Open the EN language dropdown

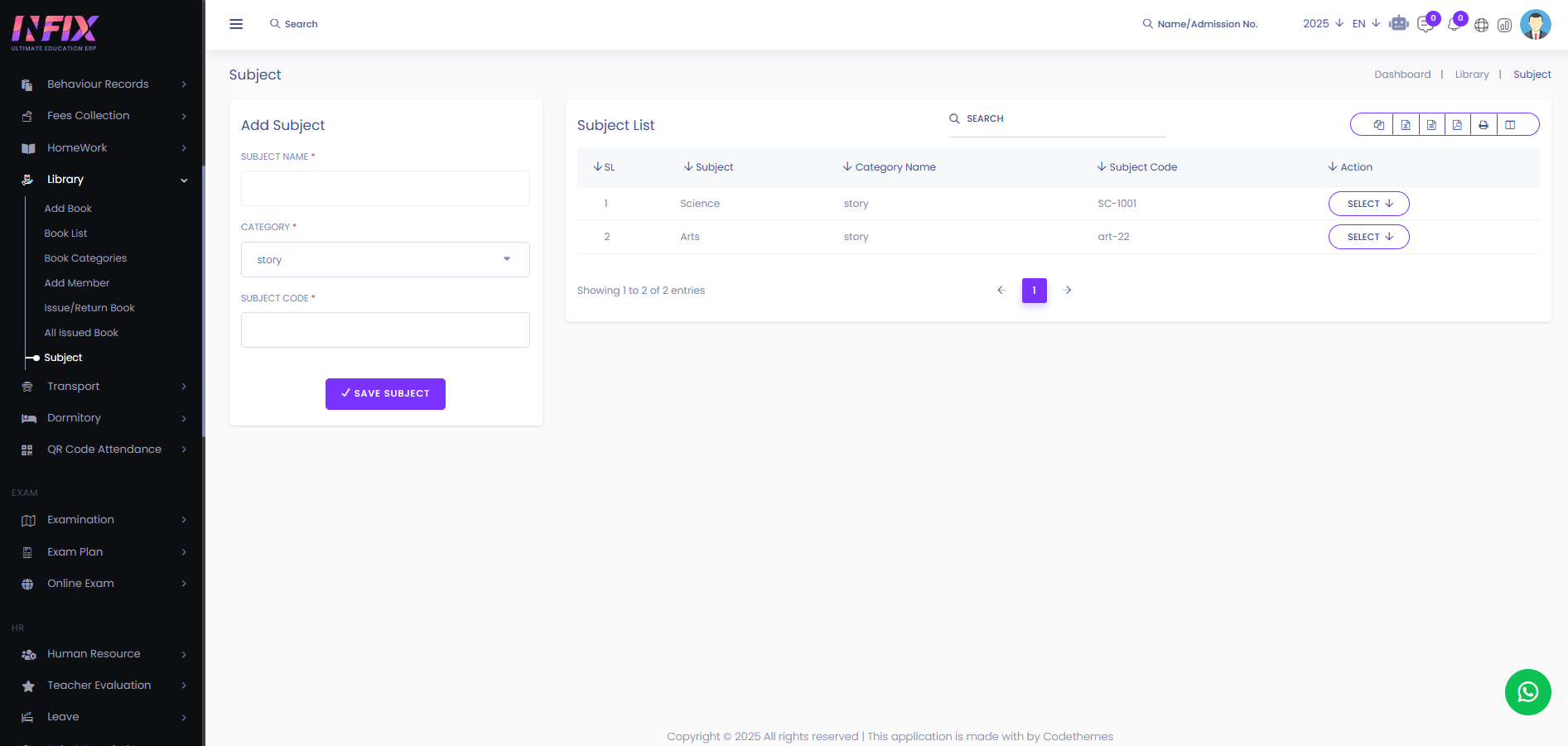point(1366,23)
